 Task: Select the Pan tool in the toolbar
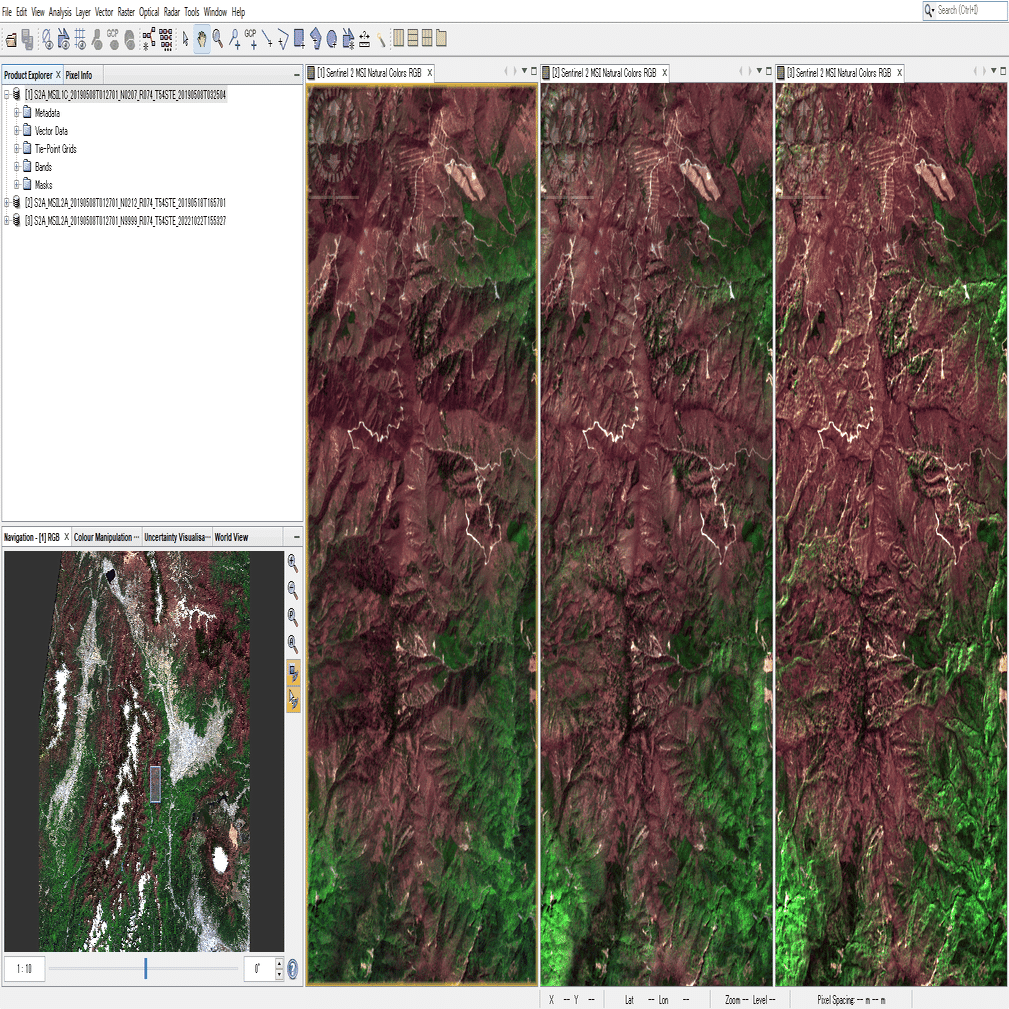tap(201, 40)
